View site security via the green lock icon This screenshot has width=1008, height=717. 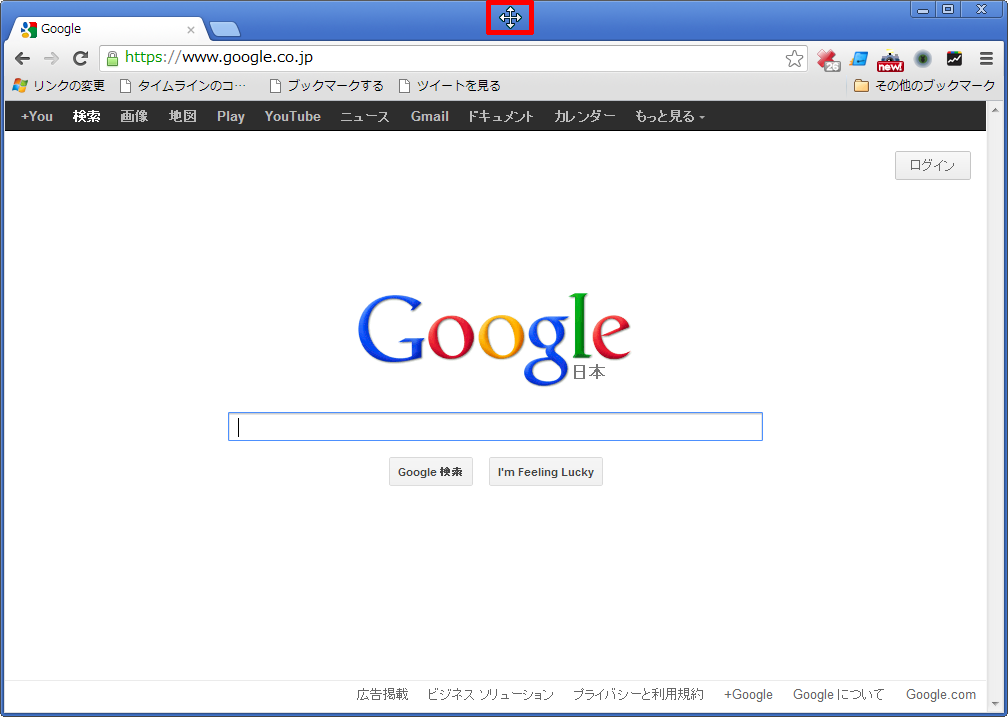pyautogui.click(x=112, y=59)
